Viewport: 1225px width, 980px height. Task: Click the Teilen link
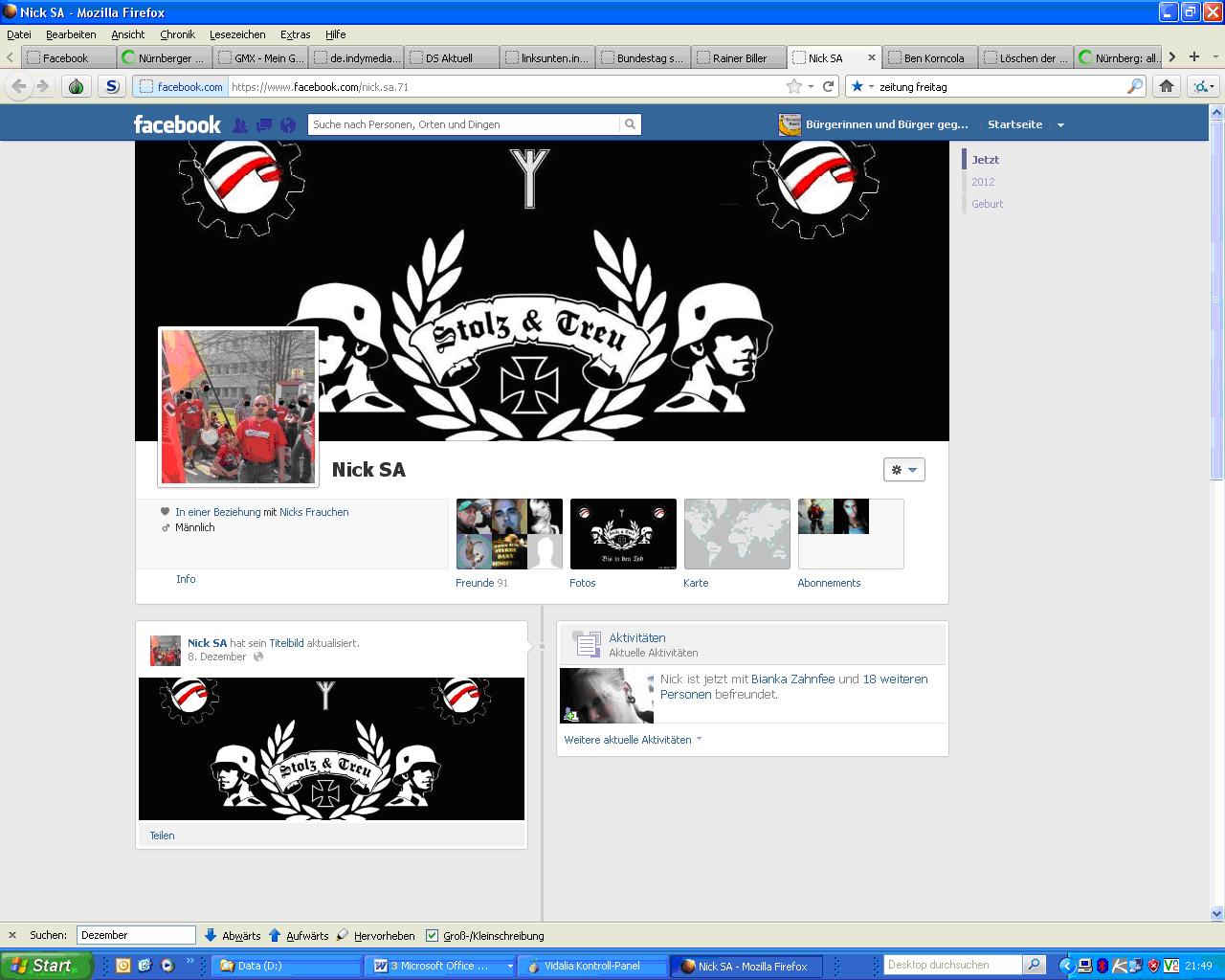(x=162, y=835)
